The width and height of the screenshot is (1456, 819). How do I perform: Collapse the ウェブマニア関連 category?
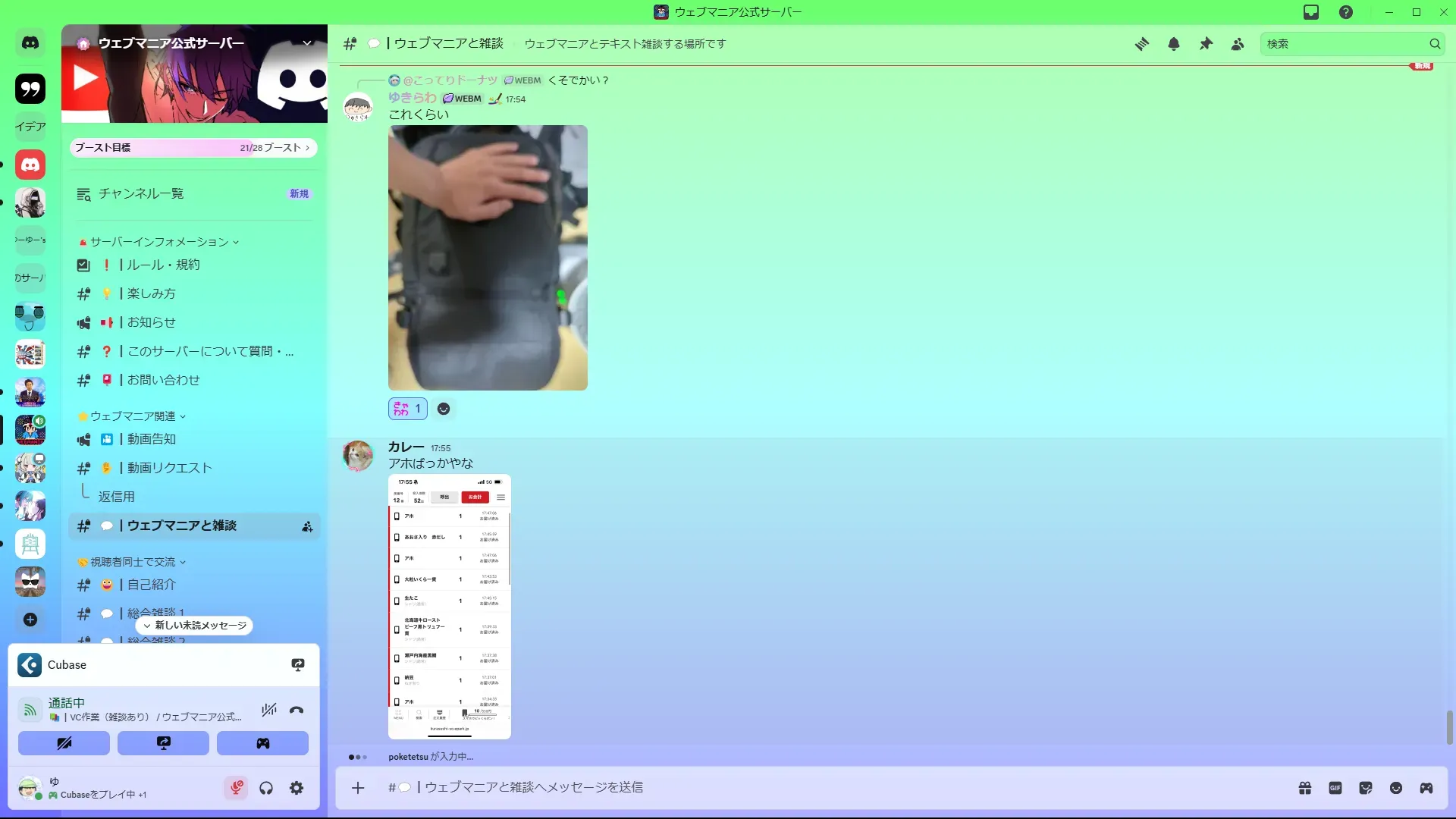[133, 416]
